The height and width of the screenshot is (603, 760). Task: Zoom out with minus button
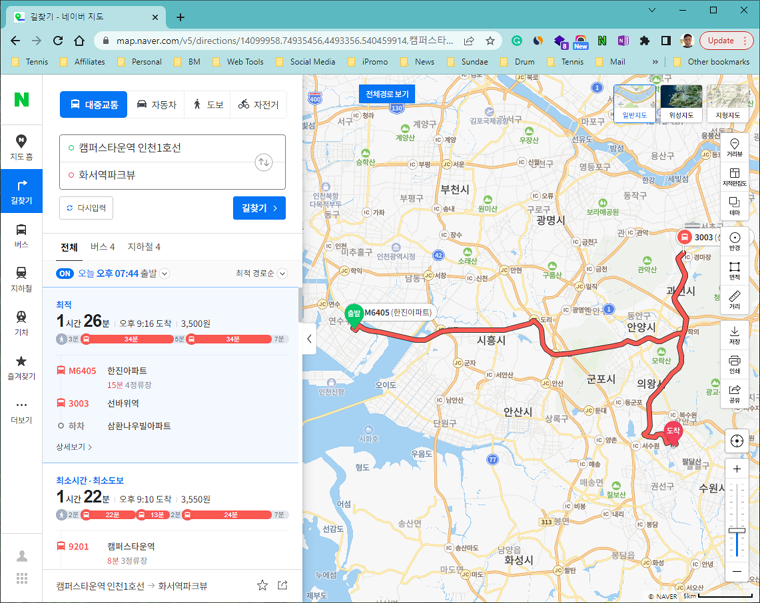pos(737,571)
